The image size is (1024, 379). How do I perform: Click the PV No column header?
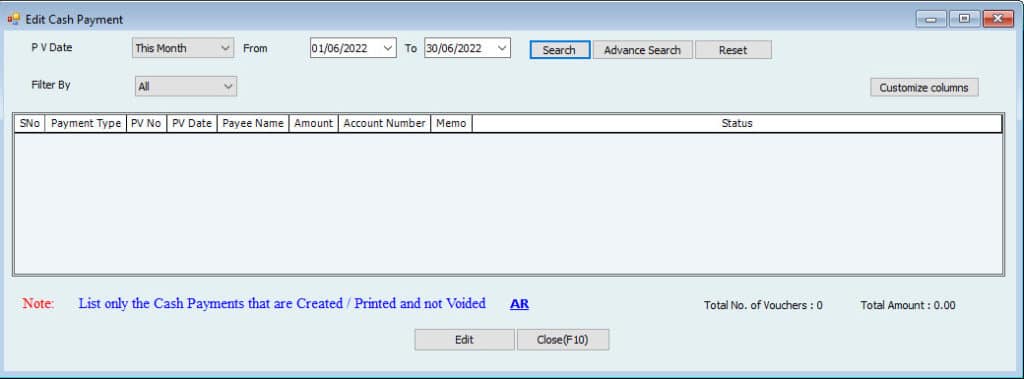146,124
